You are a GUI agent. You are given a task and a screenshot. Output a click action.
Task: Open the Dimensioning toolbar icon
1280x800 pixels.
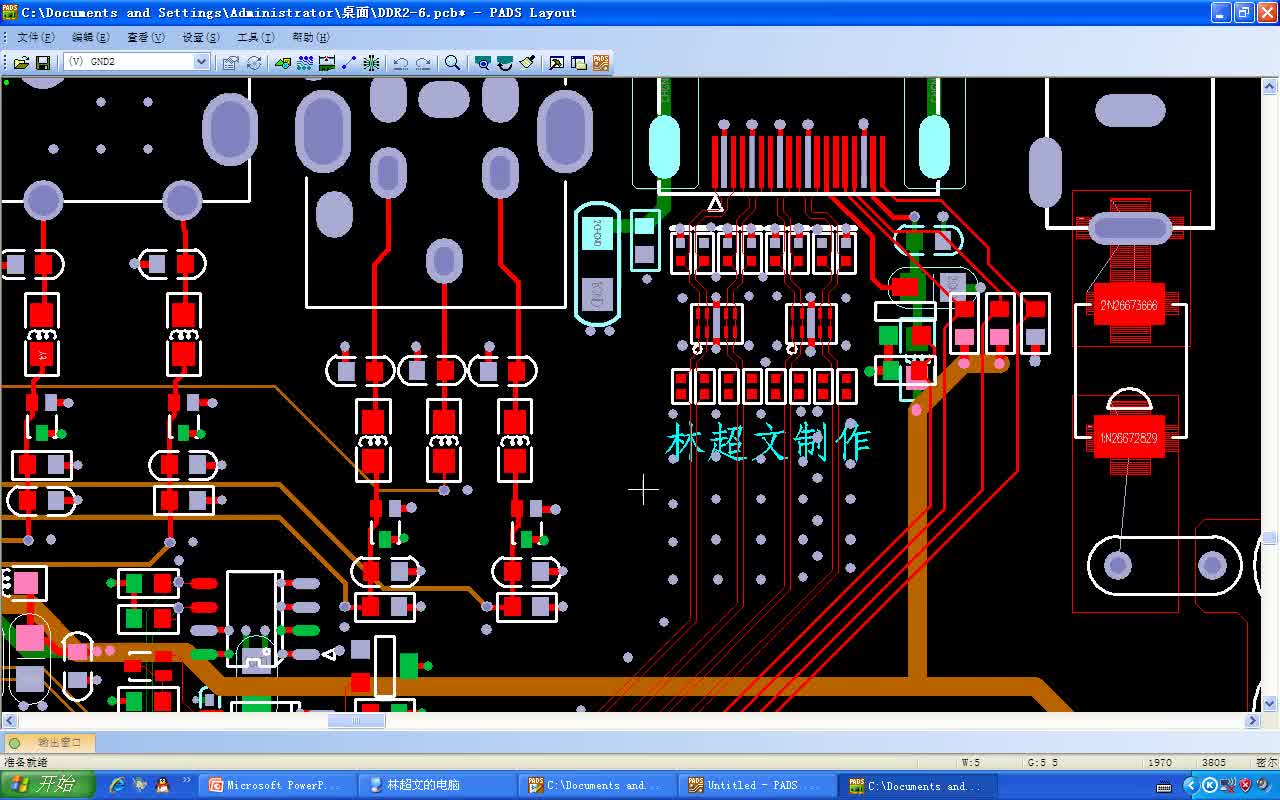[x=327, y=62]
